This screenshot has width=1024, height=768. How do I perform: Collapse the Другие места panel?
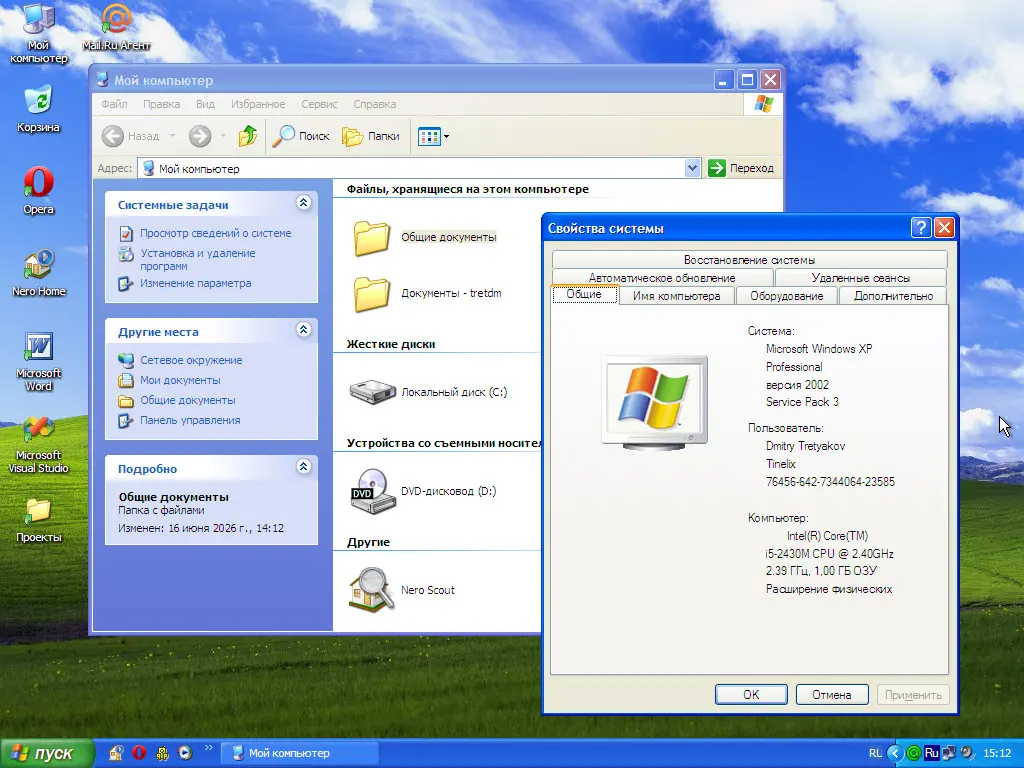pos(303,330)
